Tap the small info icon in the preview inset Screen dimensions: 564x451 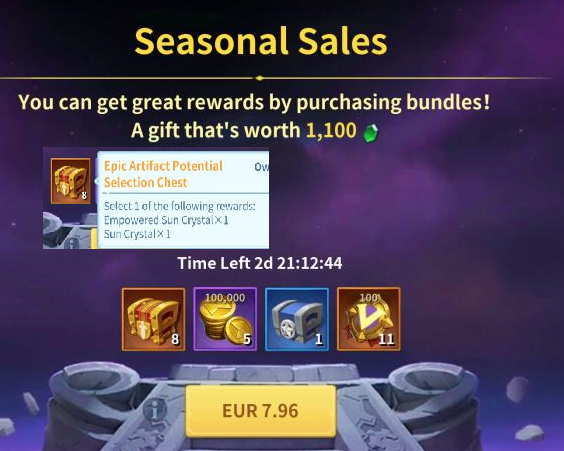(72, 243)
